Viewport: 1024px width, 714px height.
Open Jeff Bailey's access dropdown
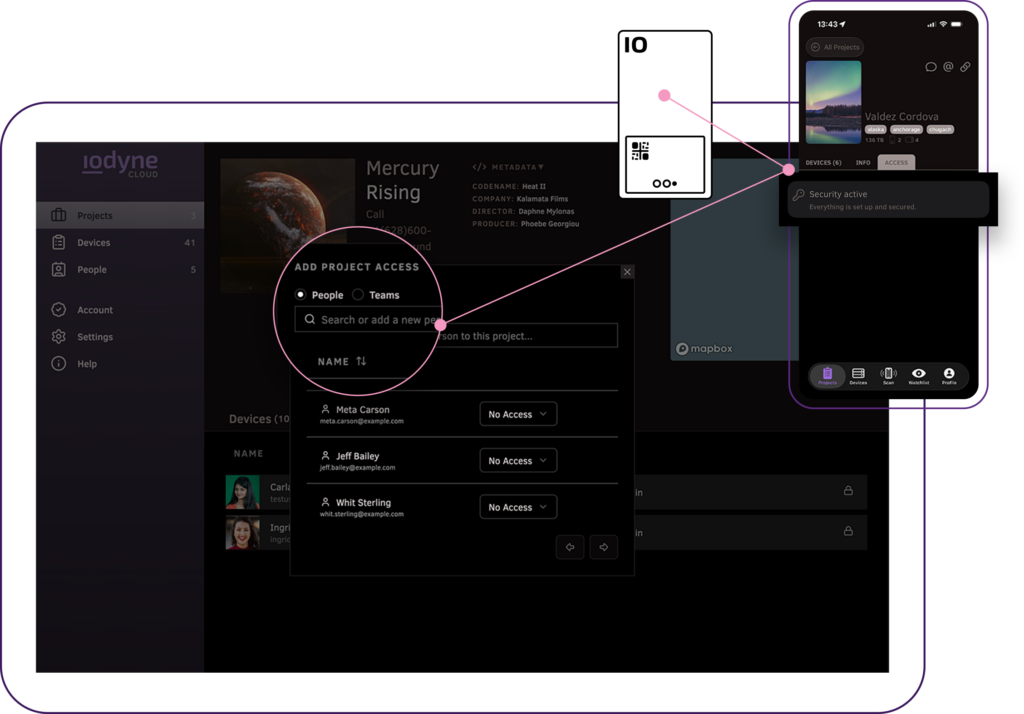pos(518,461)
